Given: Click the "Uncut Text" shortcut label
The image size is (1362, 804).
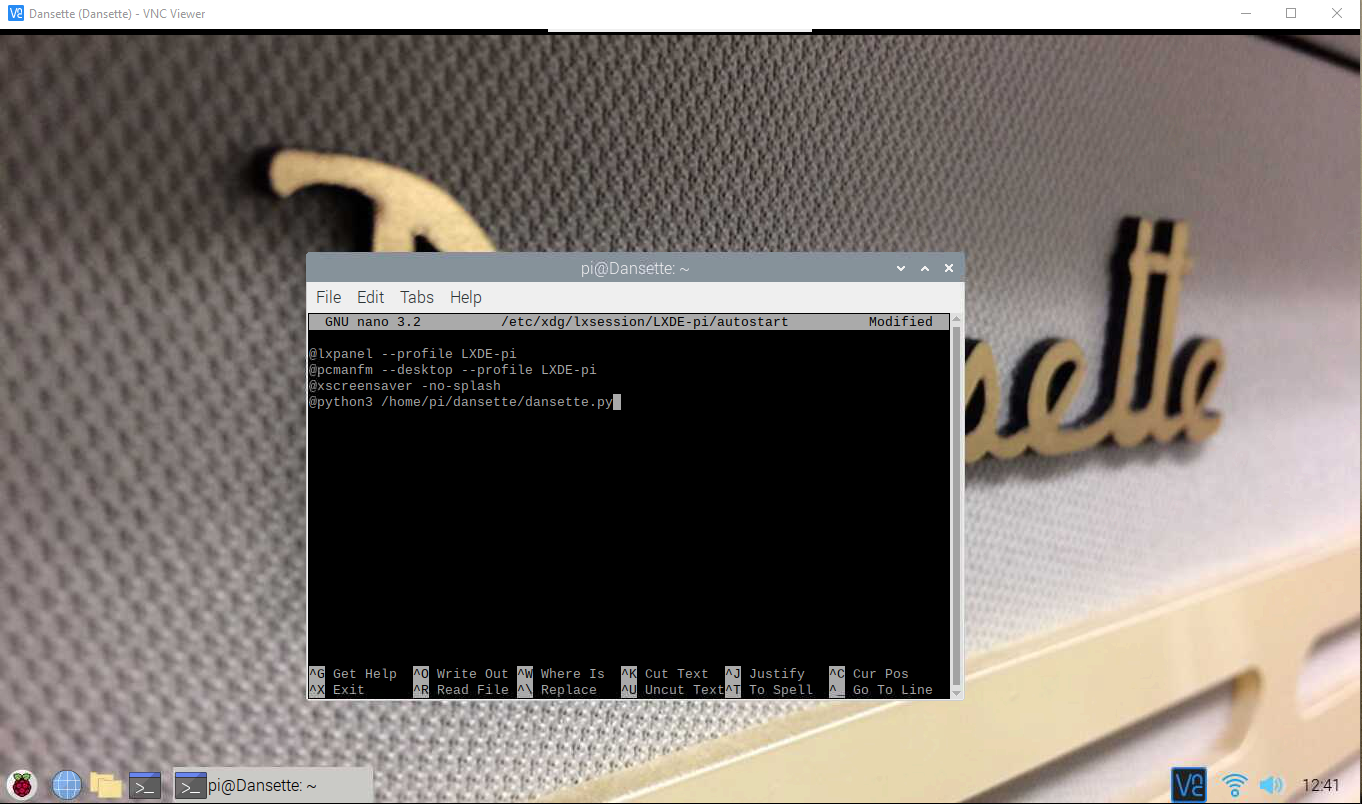Looking at the screenshot, I should point(685,690).
